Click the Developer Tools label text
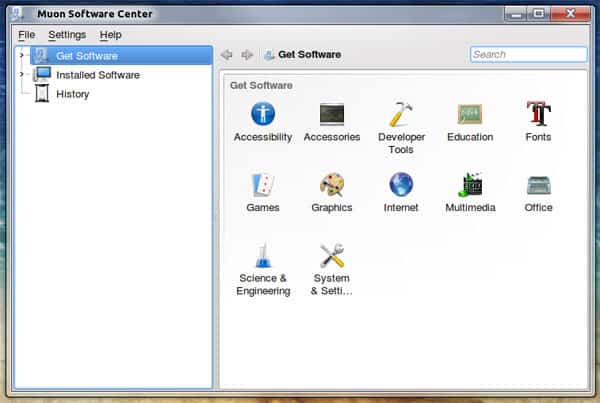 401,143
